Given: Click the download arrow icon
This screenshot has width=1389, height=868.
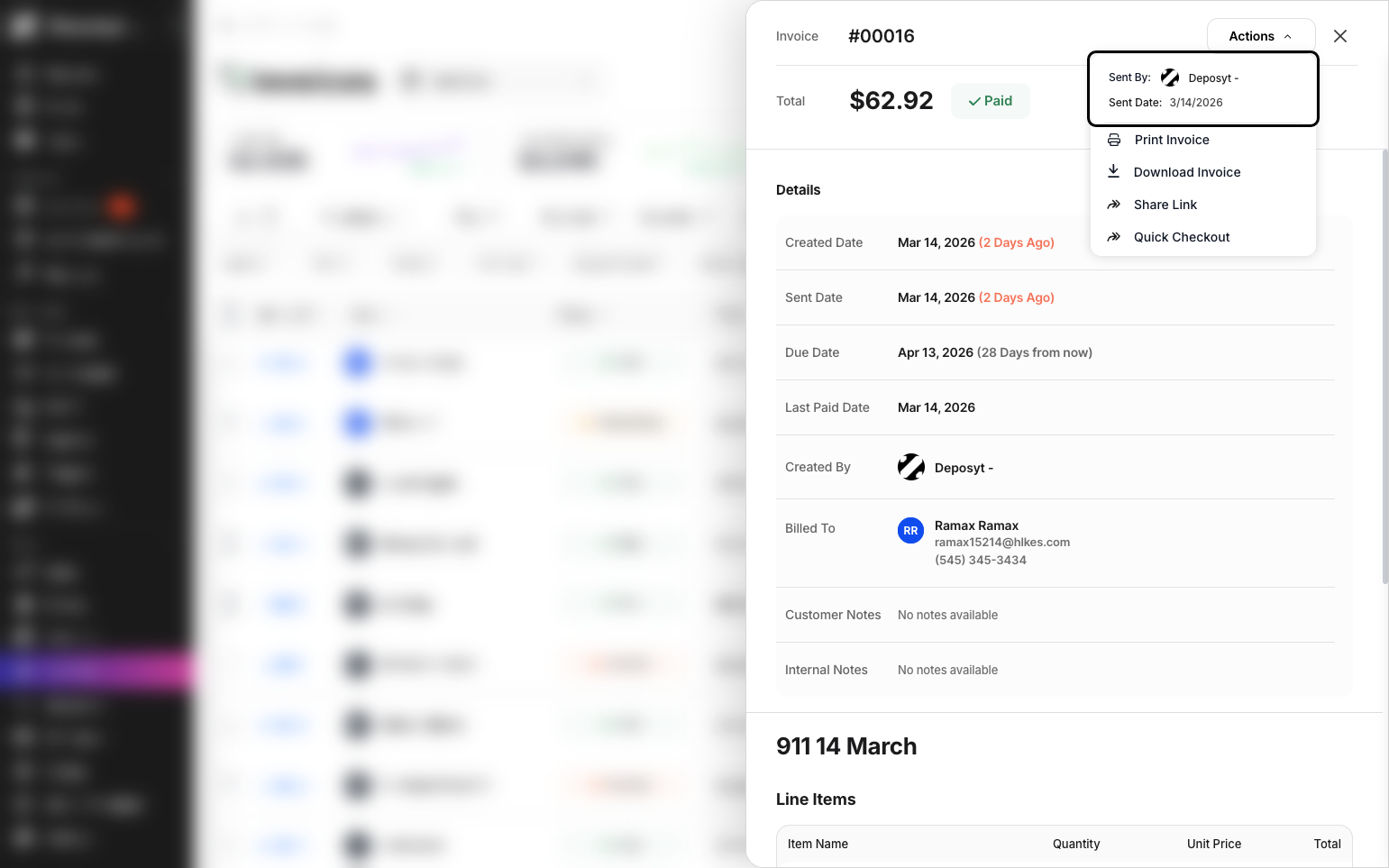Looking at the screenshot, I should point(1114,171).
